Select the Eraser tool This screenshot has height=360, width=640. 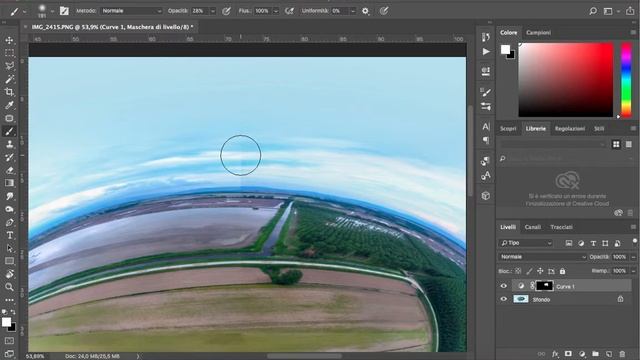click(9, 170)
